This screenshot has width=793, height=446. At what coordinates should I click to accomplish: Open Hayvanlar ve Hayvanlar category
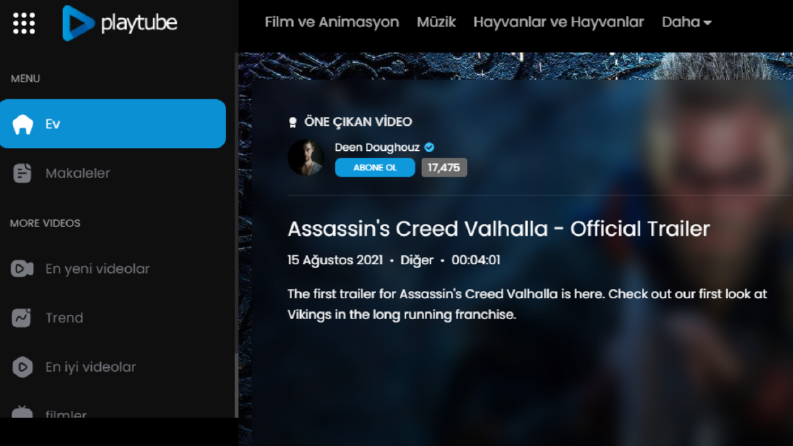coord(558,22)
